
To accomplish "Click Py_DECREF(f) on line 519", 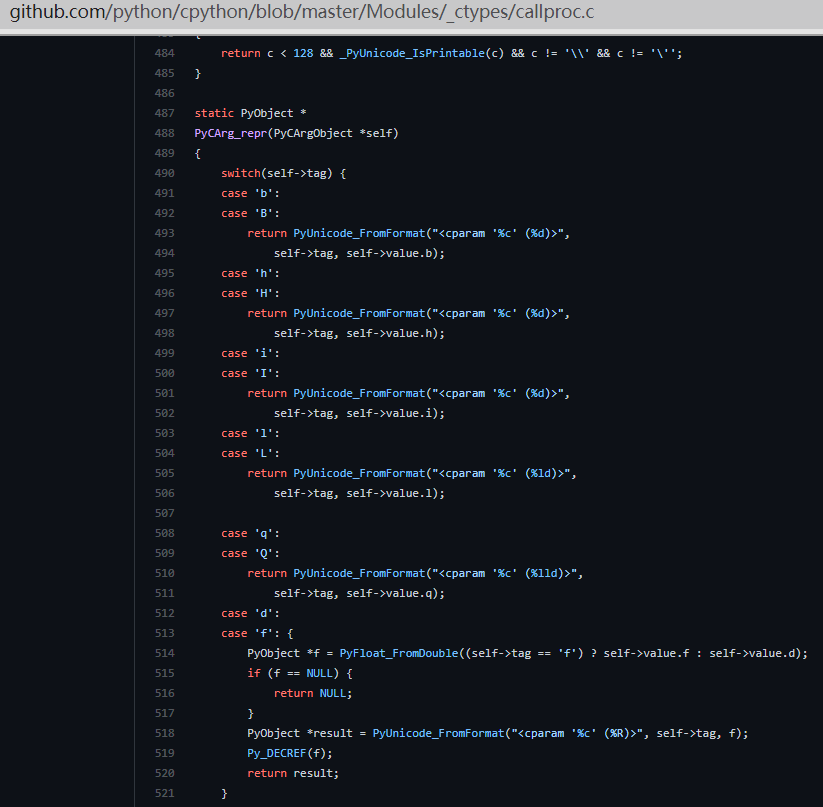I will 287,753.
